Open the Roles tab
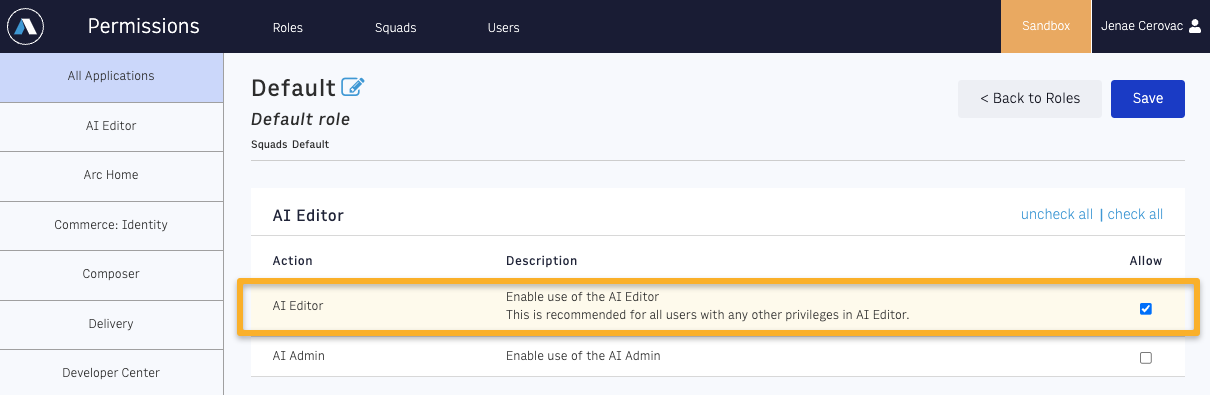 (288, 28)
